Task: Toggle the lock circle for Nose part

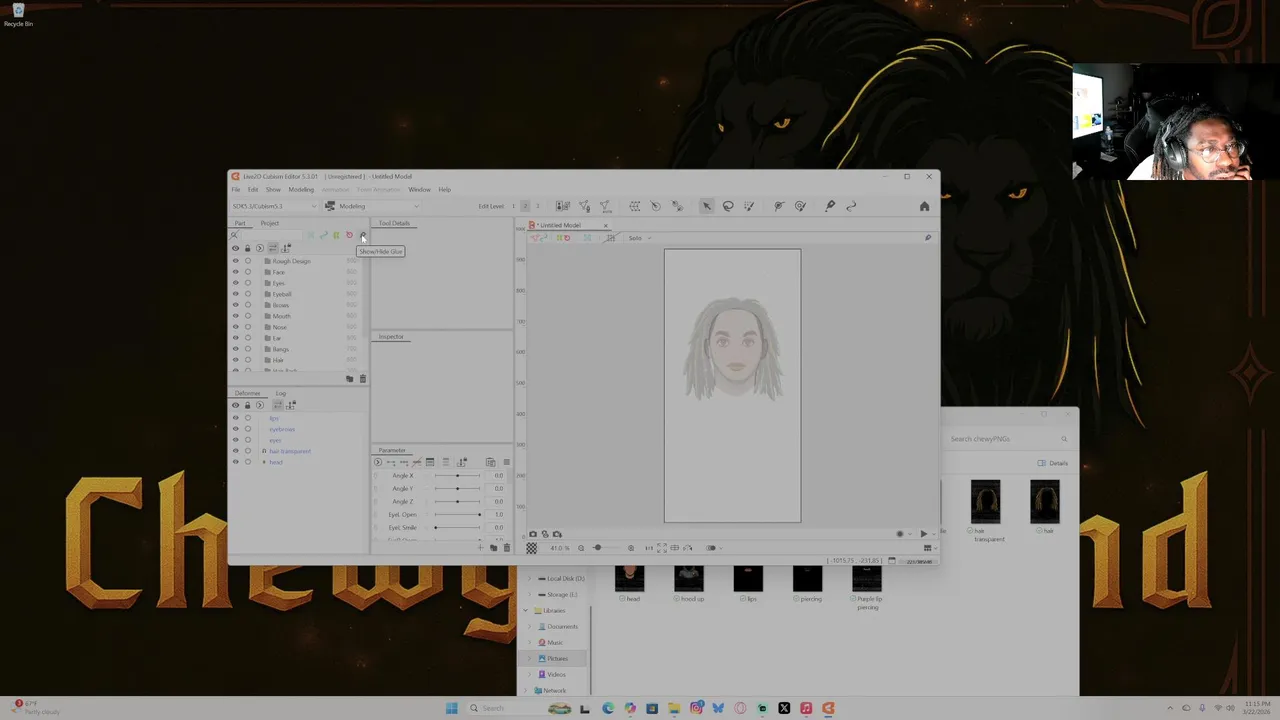Action: coord(248,327)
